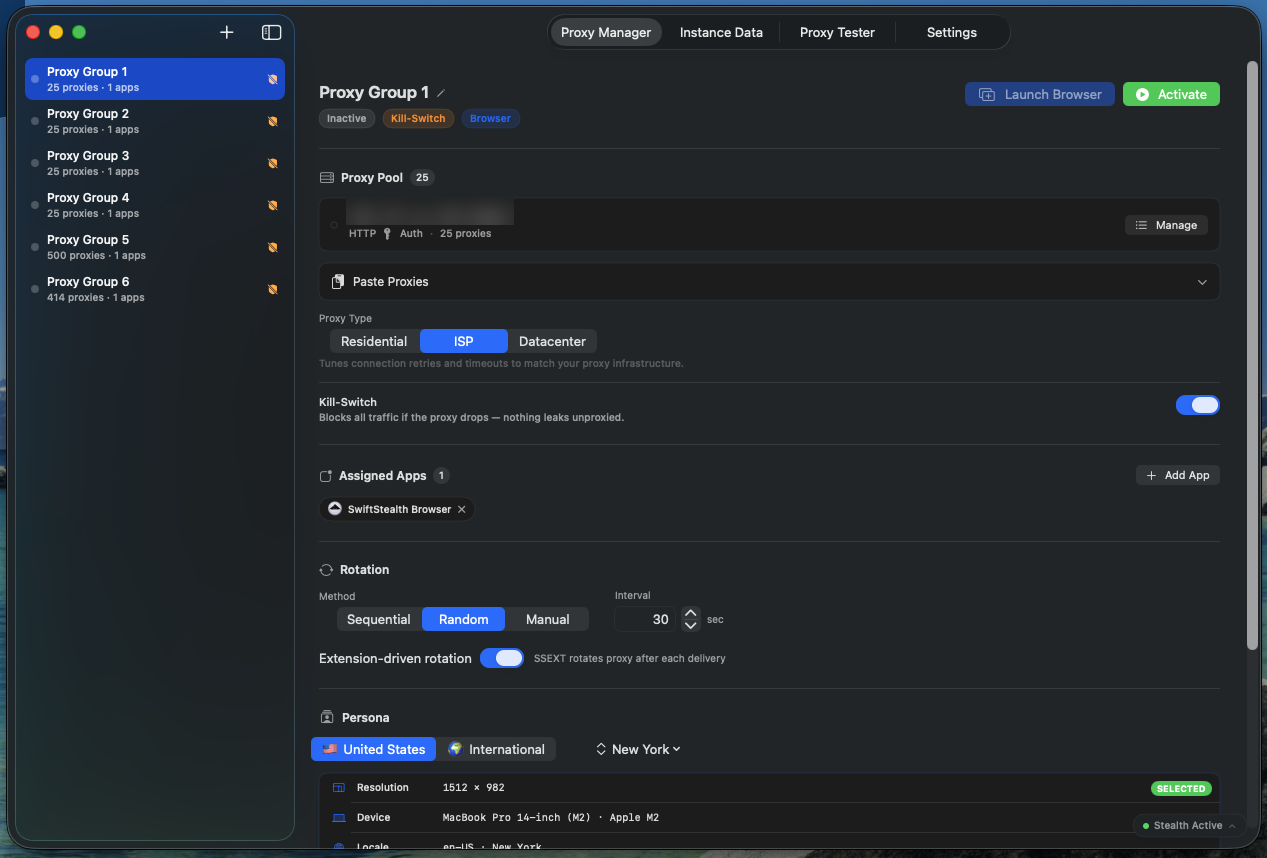The image size is (1267, 858).
Task: Add a new proxy group with plus icon
Action: click(x=227, y=32)
